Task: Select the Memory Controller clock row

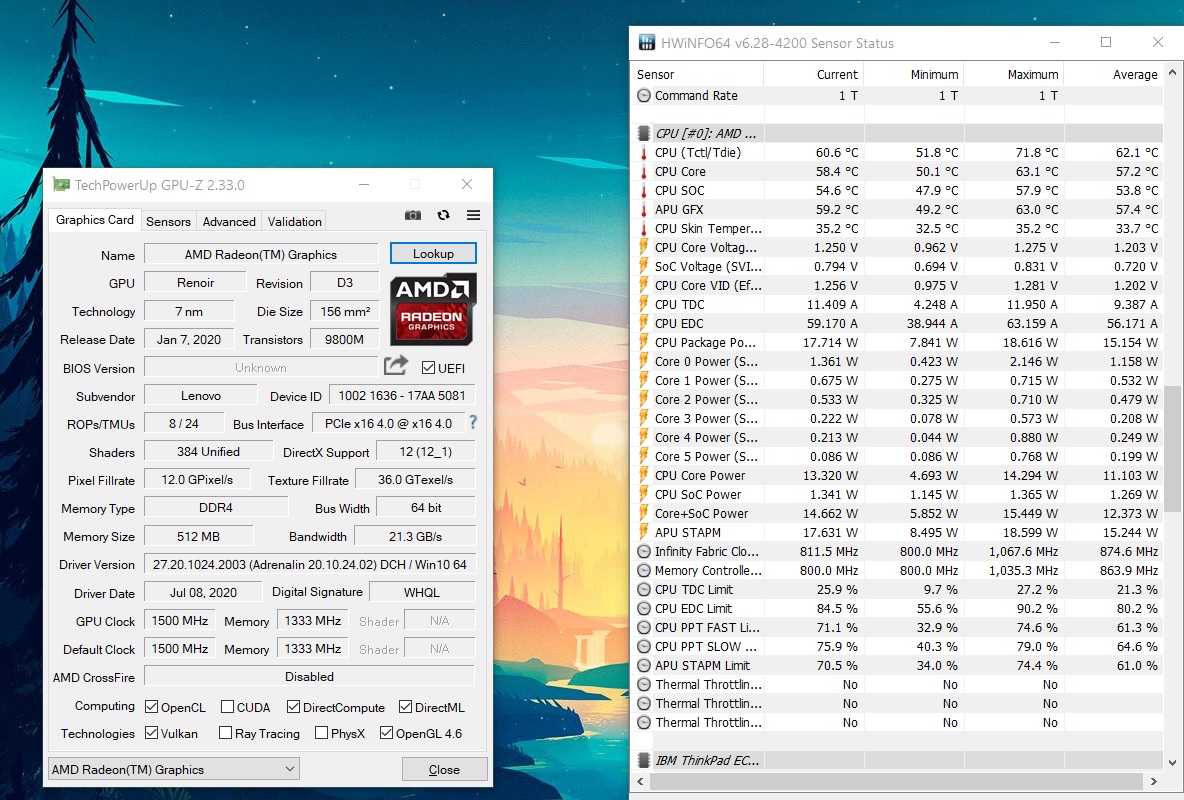Action: pos(897,570)
